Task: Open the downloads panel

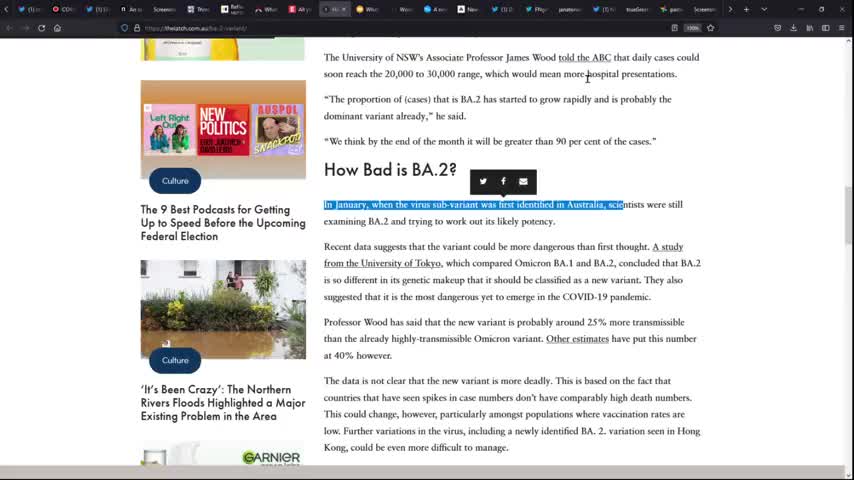Action: pyautogui.click(x=794, y=28)
